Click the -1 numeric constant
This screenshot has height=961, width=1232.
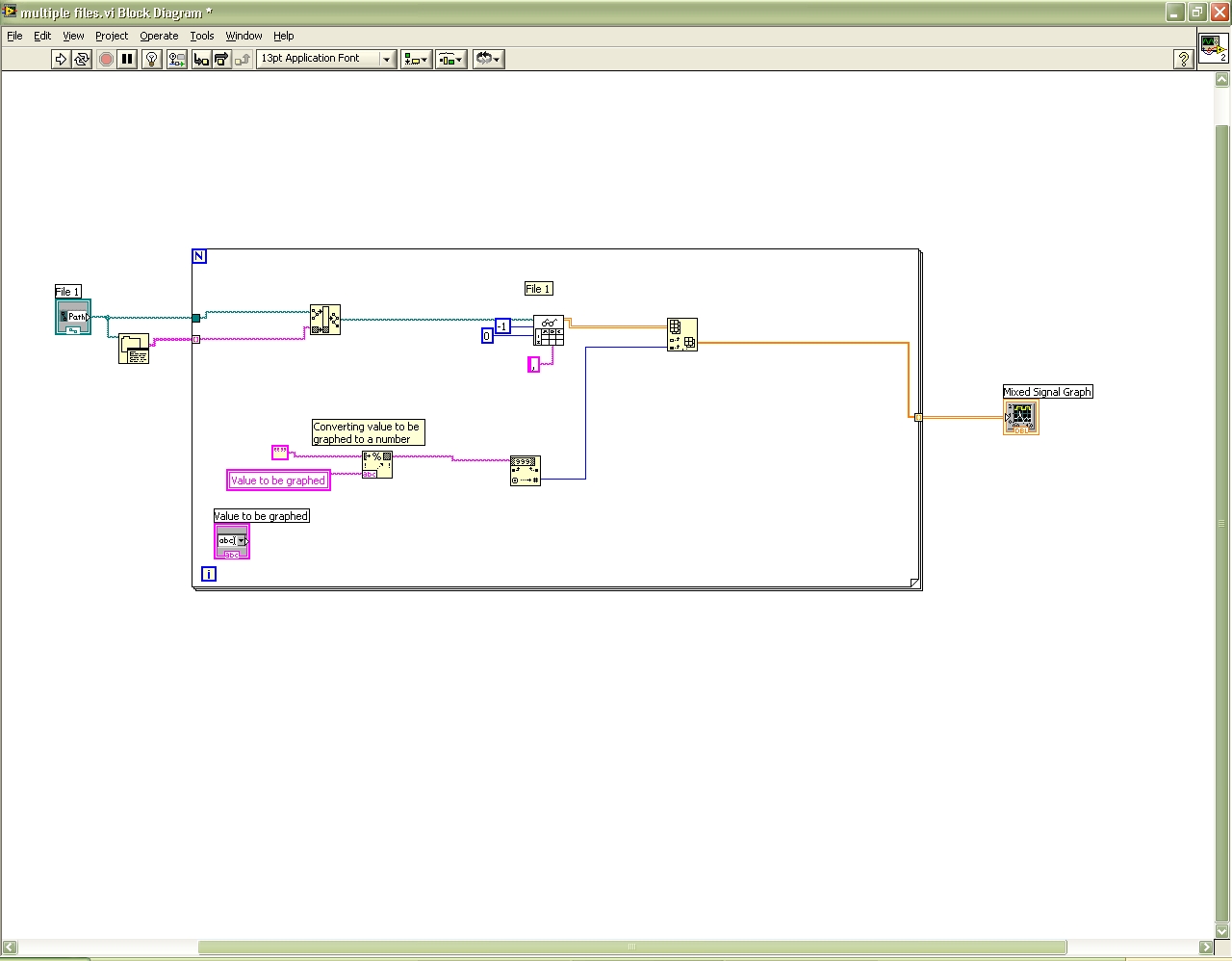tap(502, 326)
